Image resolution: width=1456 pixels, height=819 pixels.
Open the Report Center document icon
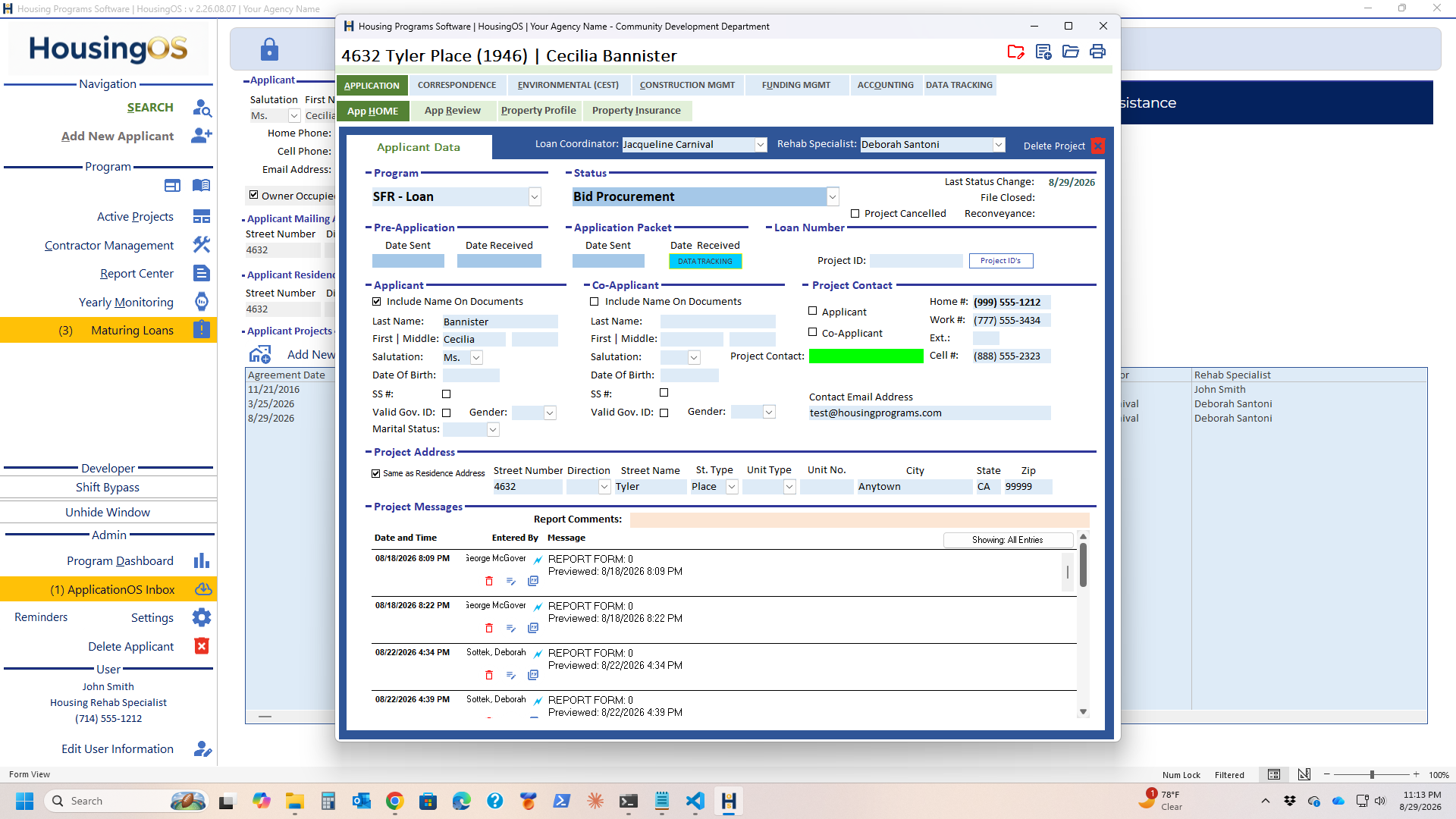[x=202, y=273]
